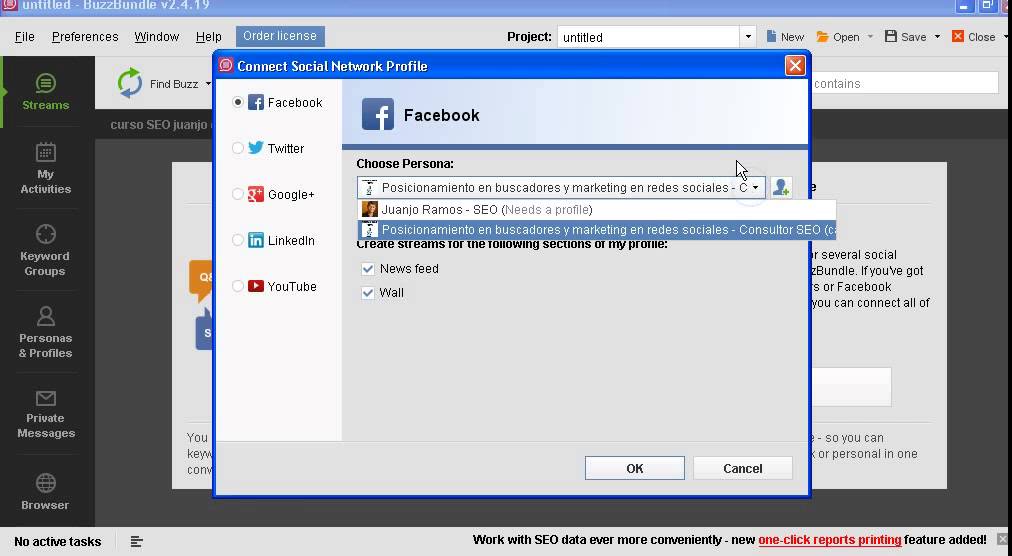Click the add new persona icon
Viewport: 1012px width, 556px height.
(781, 187)
